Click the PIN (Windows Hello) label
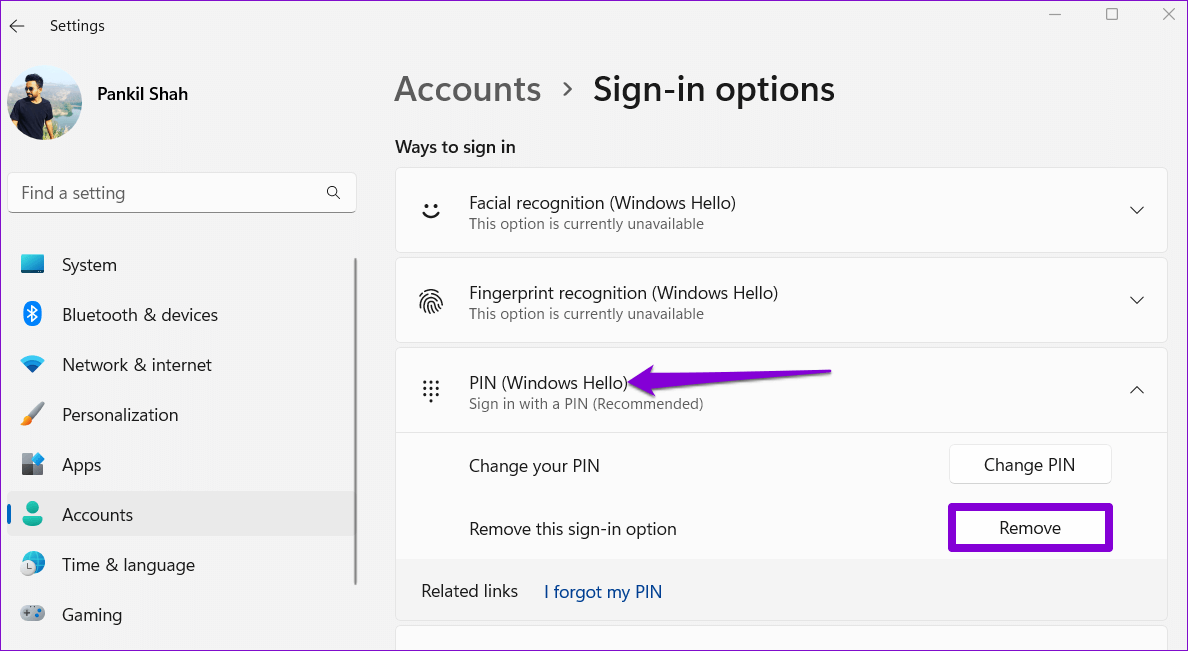The image size is (1188, 651). [549, 383]
